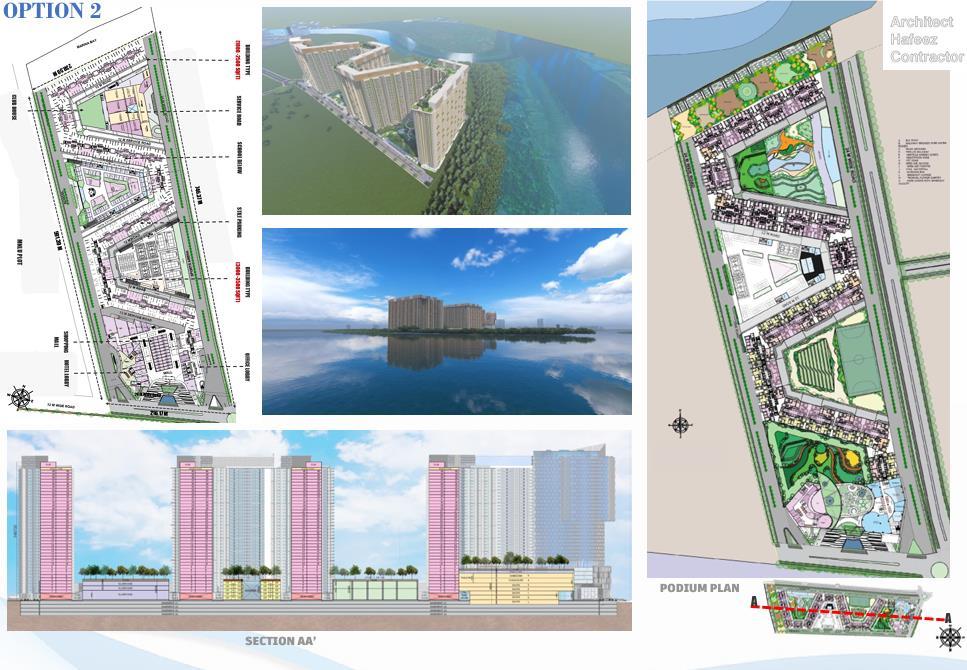Viewport: 967px width, 670px height.
Task: Click the "STILT PARKING" label
Action: (239, 222)
